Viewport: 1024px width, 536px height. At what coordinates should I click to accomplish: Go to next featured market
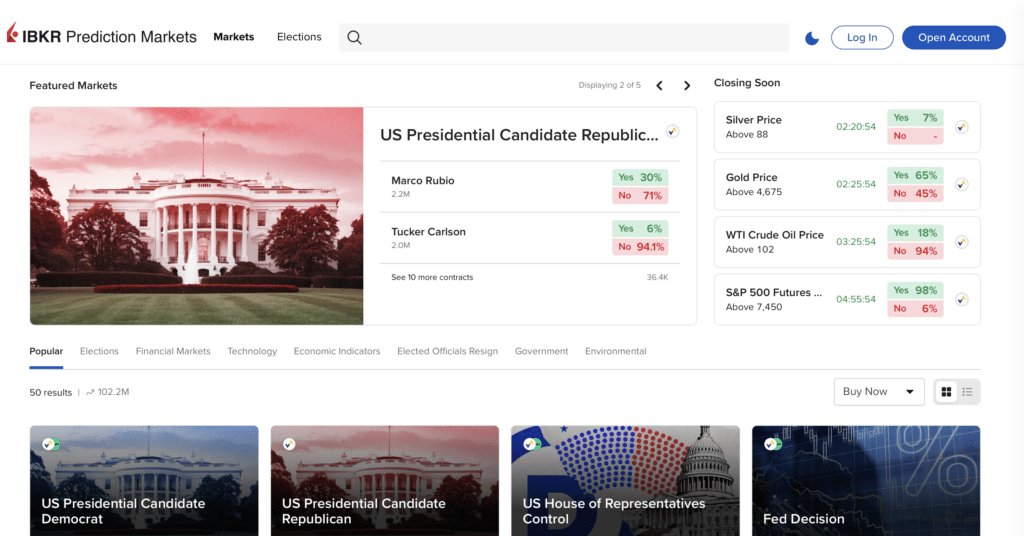pyautogui.click(x=687, y=86)
